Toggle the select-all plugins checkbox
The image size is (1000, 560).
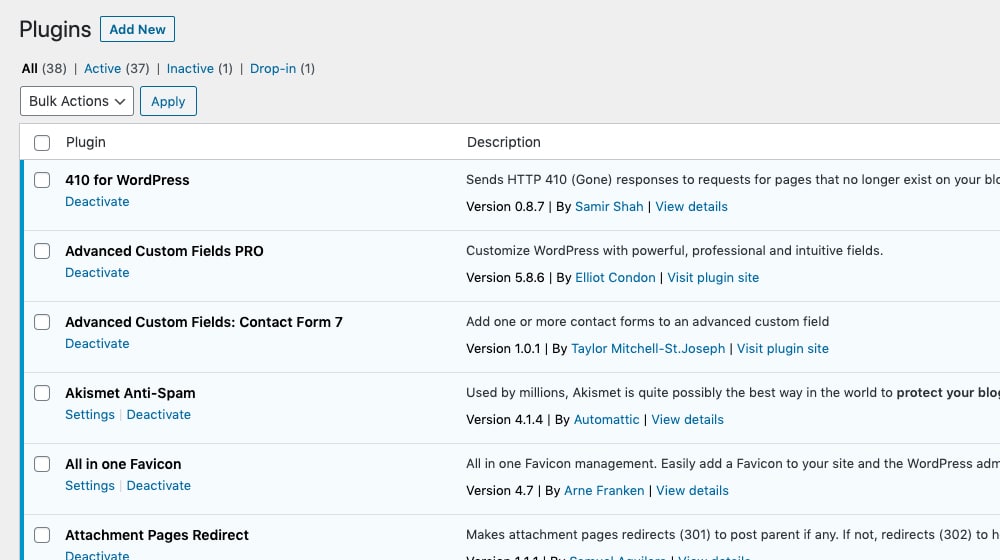(x=42, y=142)
